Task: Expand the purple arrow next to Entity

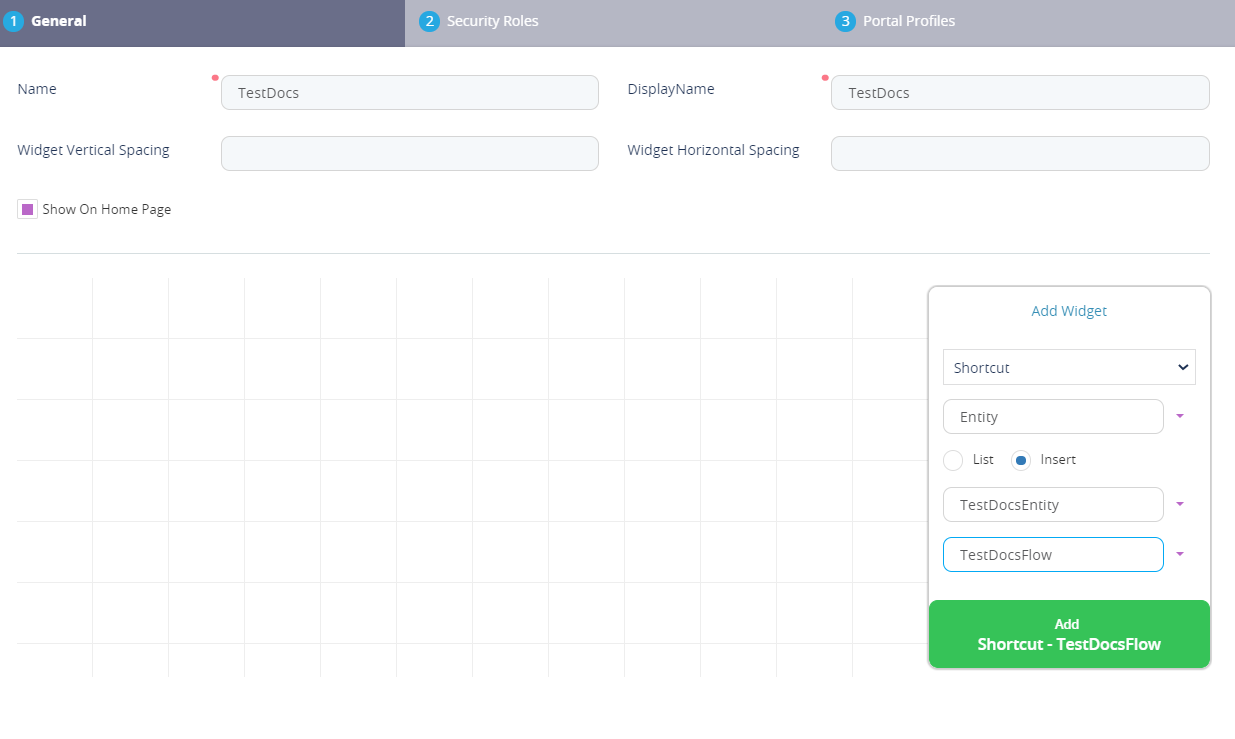Action: [x=1180, y=416]
